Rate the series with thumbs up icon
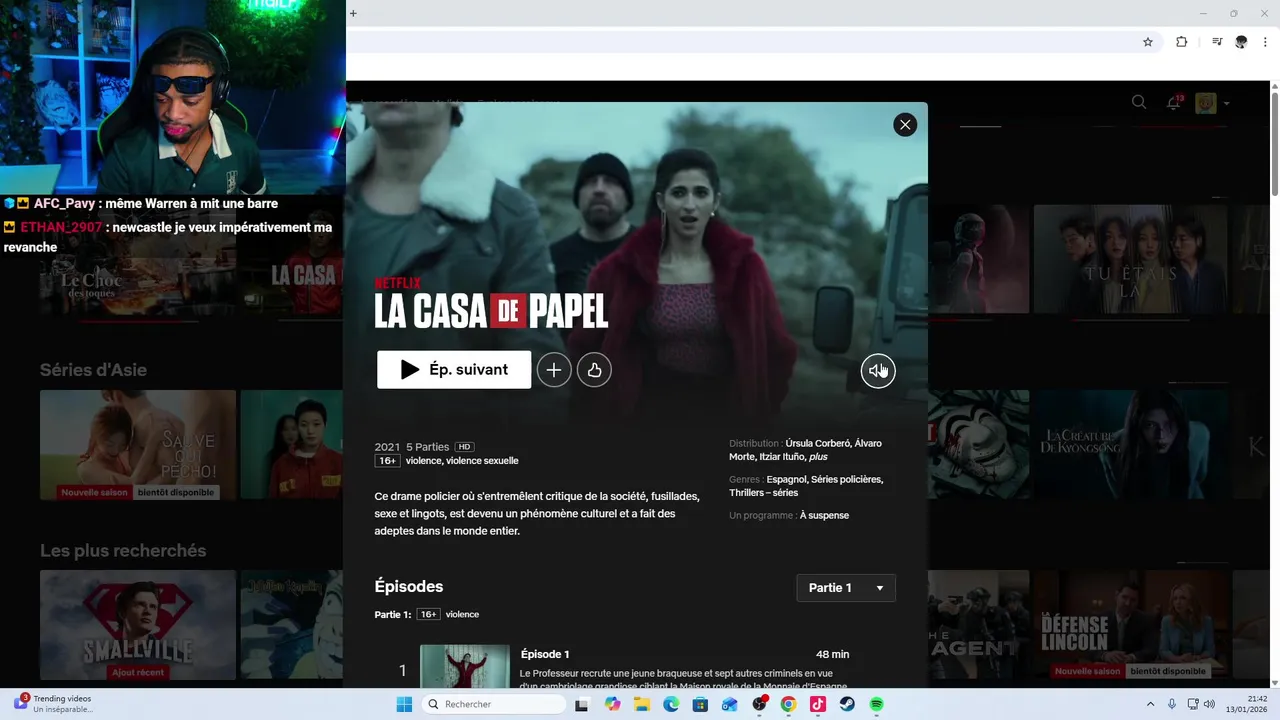Screen dimensions: 1280x720 594,370
